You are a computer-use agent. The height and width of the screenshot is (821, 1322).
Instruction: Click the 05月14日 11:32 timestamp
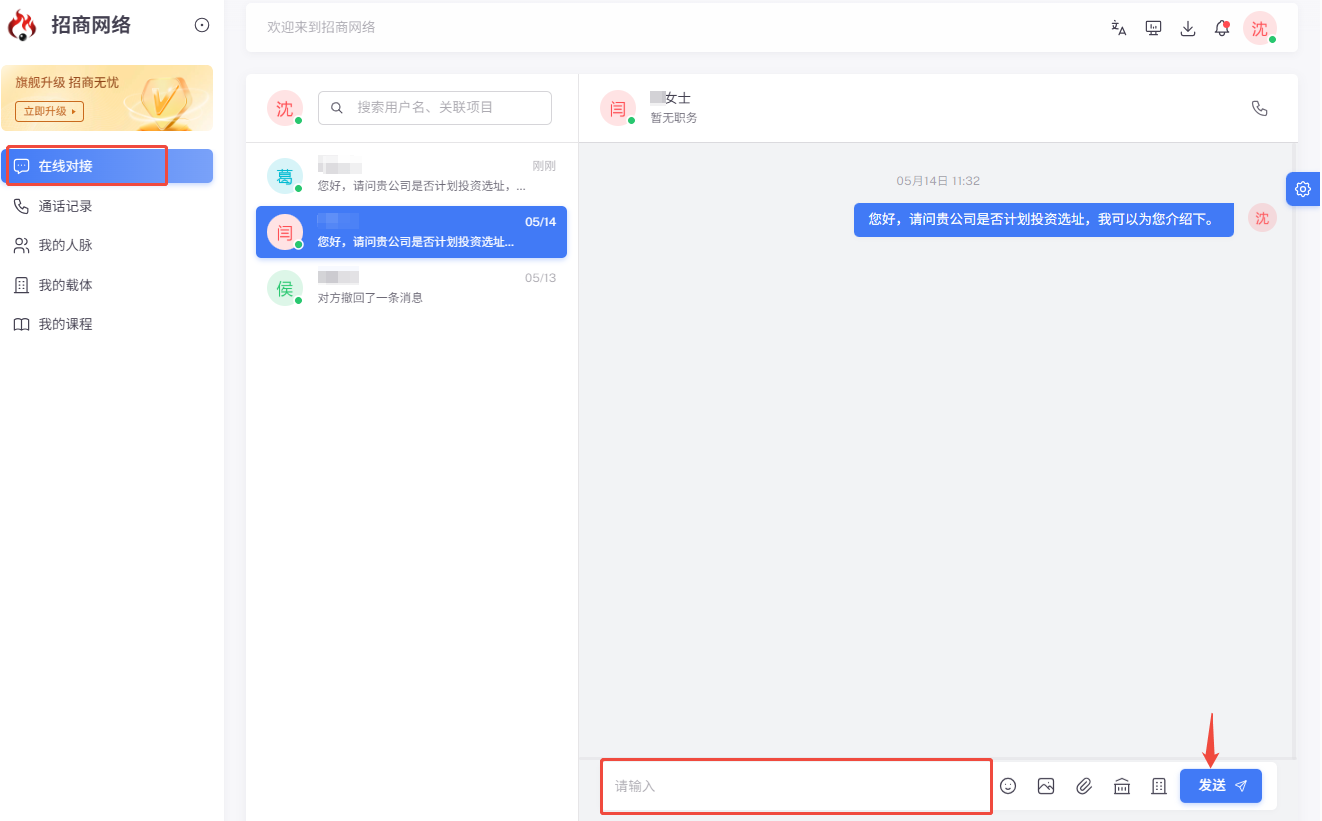(x=938, y=181)
